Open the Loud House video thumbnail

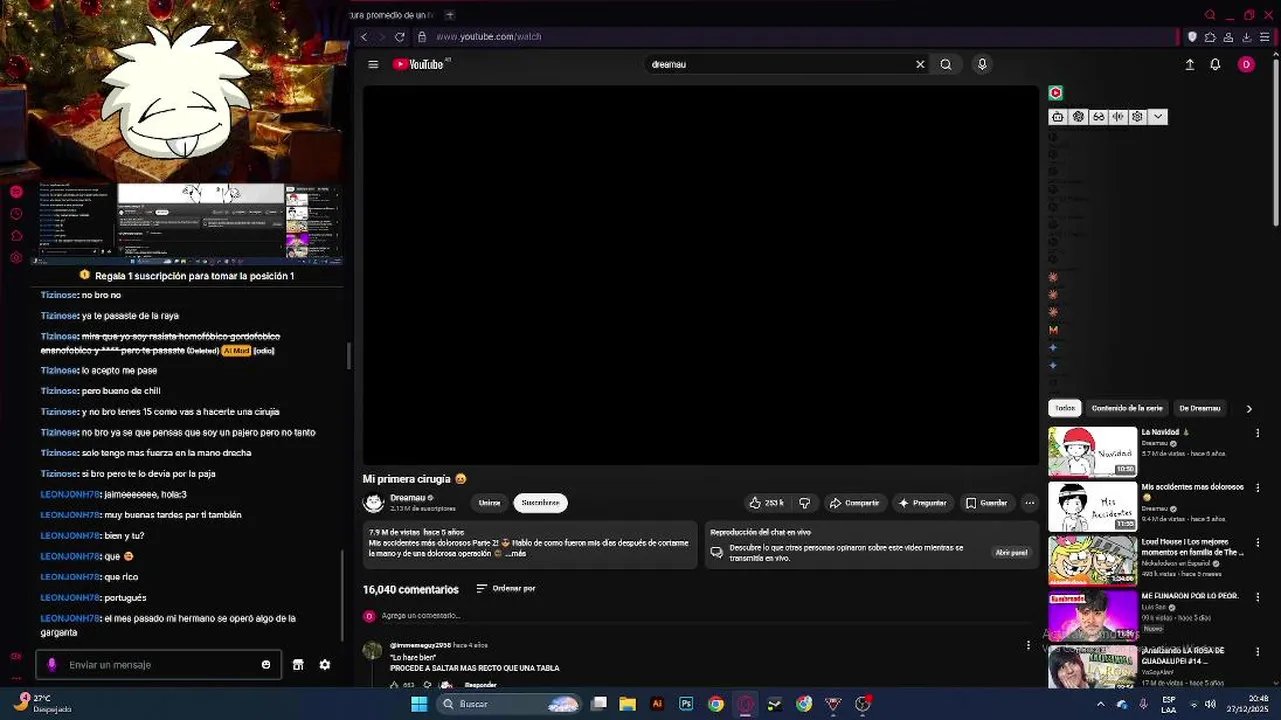[1093, 561]
